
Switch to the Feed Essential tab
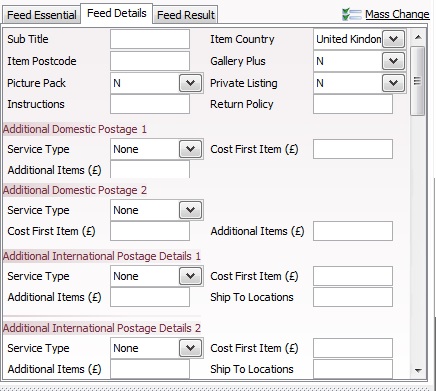point(41,15)
